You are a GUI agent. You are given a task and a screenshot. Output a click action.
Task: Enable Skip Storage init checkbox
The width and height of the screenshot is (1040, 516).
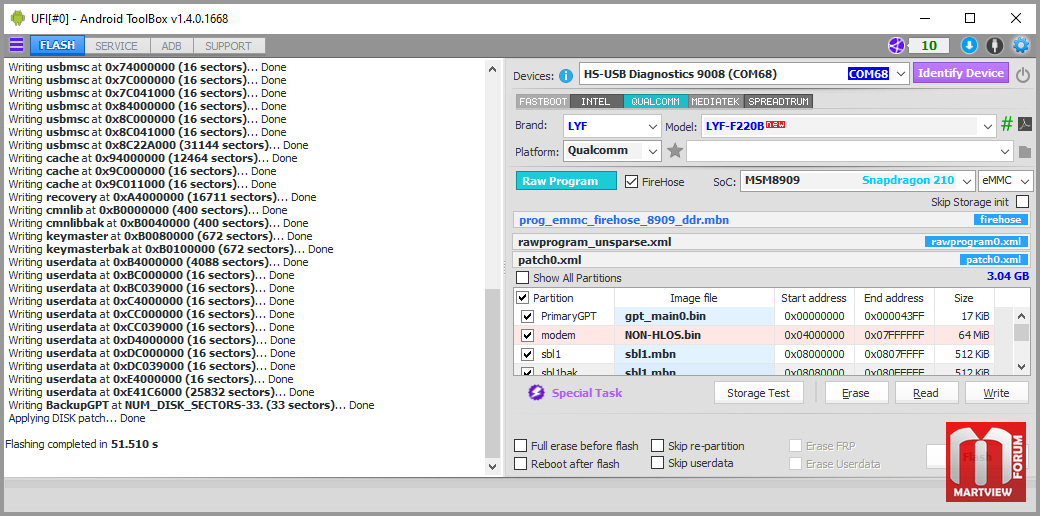1023,202
